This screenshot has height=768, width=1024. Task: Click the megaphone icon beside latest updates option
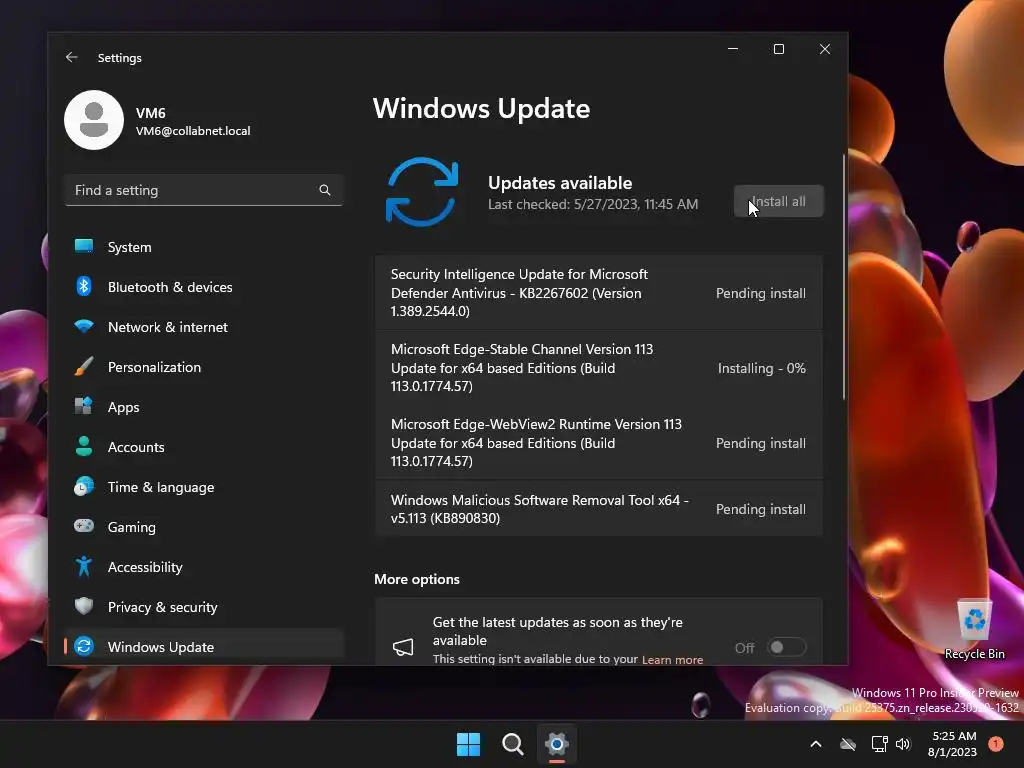(x=403, y=647)
